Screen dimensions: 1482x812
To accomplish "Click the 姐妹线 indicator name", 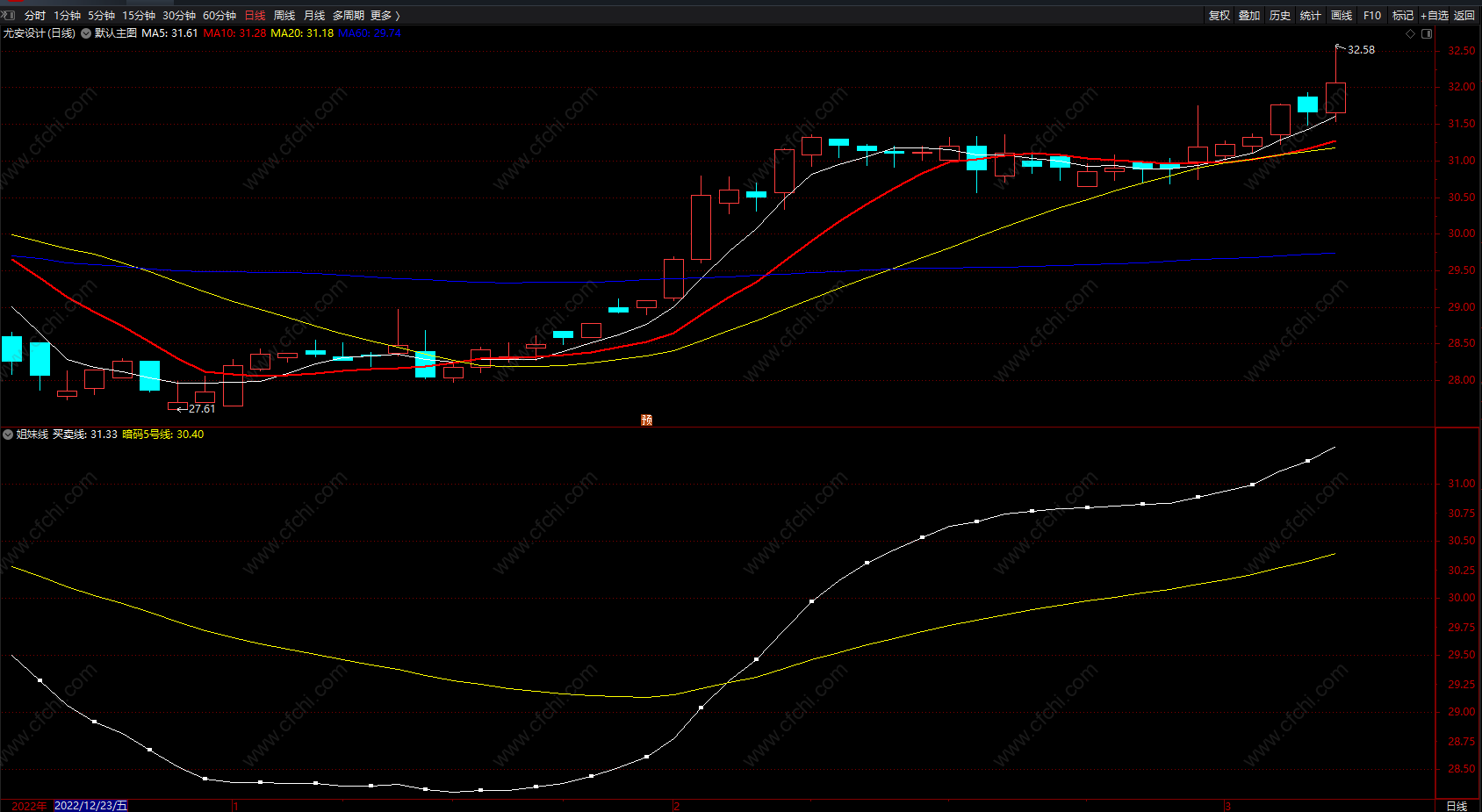I will point(32,435).
